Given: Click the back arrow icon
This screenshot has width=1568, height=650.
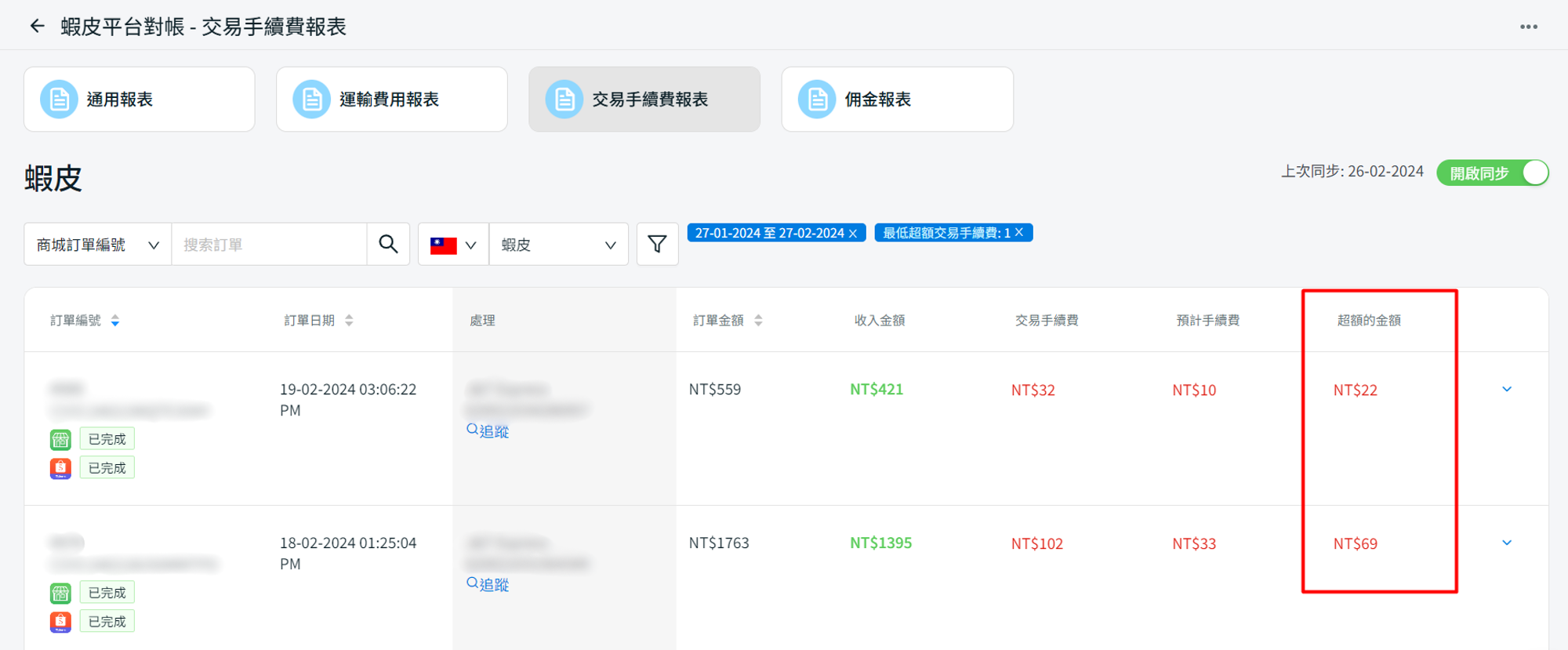Looking at the screenshot, I should pos(37,26).
